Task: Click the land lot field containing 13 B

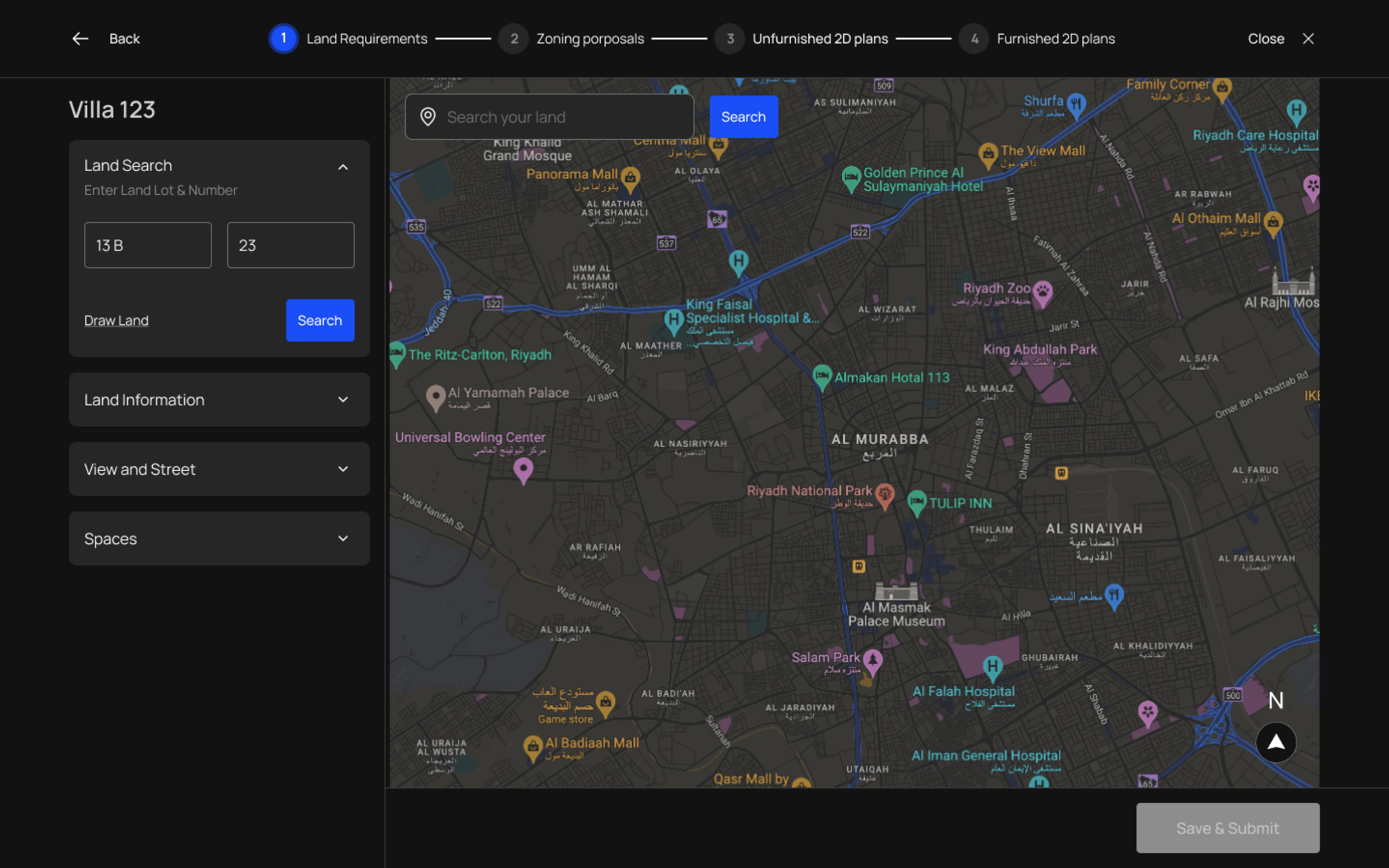Action: [148, 245]
